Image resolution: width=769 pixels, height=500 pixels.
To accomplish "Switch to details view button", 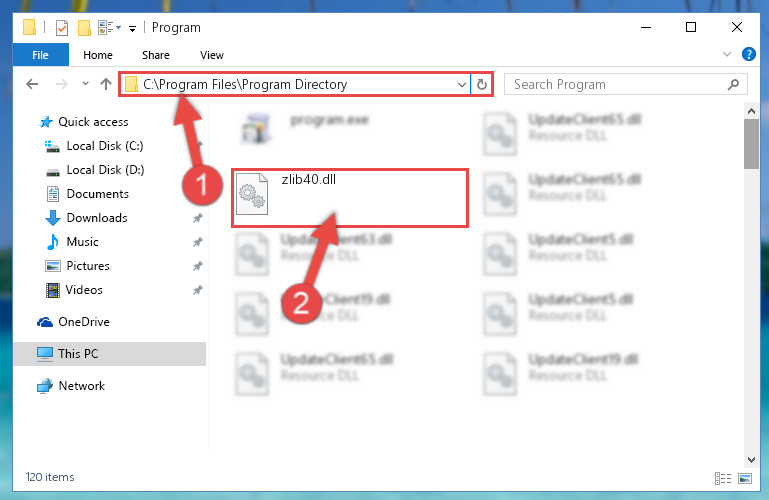I will (x=723, y=478).
